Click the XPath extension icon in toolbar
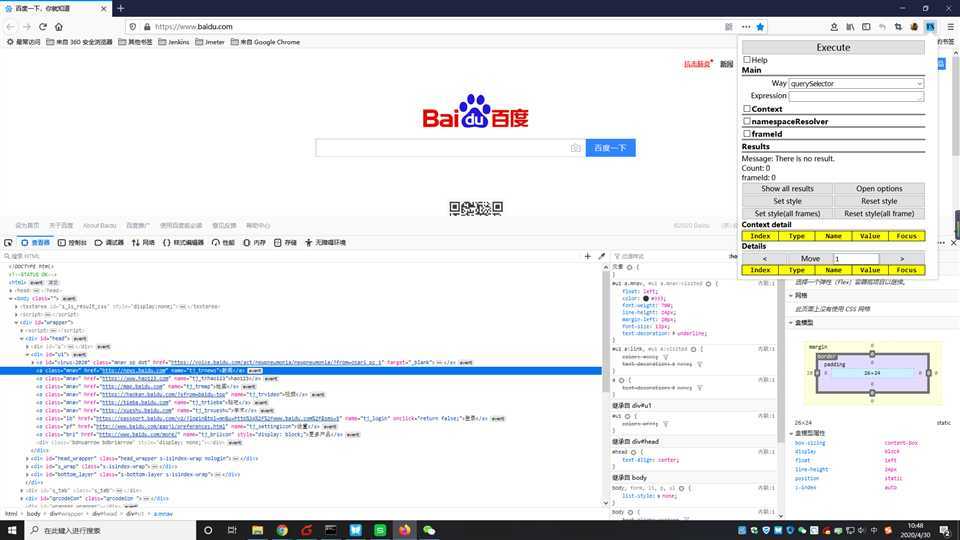Viewport: 960px width, 540px height. coord(930,27)
